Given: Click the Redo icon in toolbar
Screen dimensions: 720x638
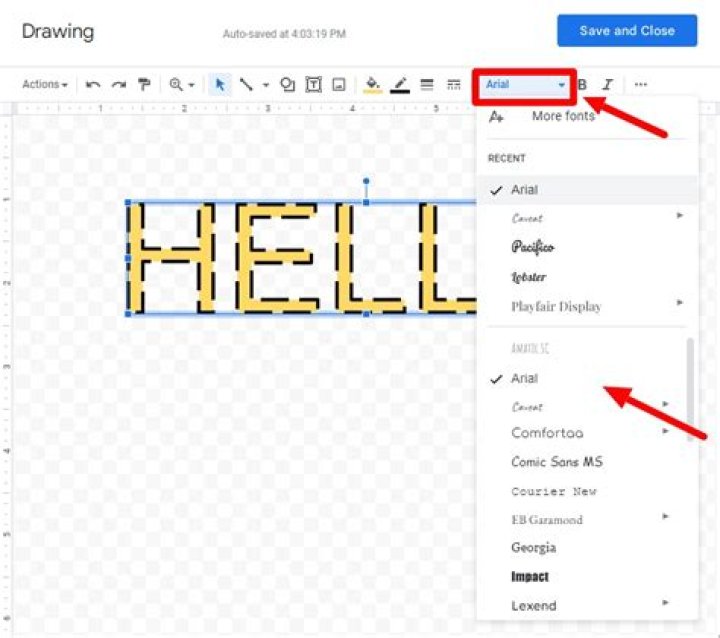Looking at the screenshot, I should 118,85.
